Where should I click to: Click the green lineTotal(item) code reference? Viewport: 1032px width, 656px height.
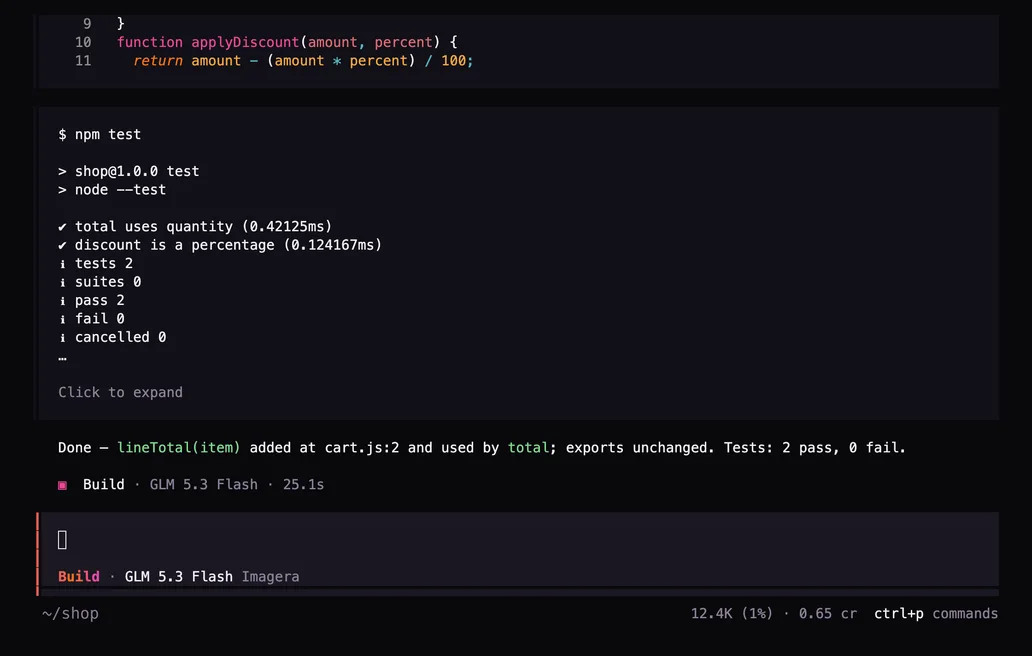pyautogui.click(x=178, y=447)
